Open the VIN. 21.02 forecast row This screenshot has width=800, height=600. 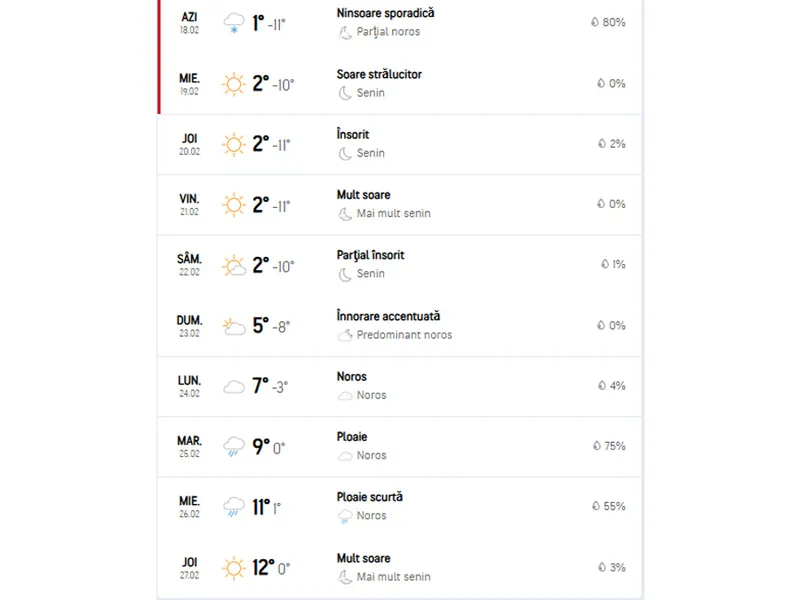(399, 205)
